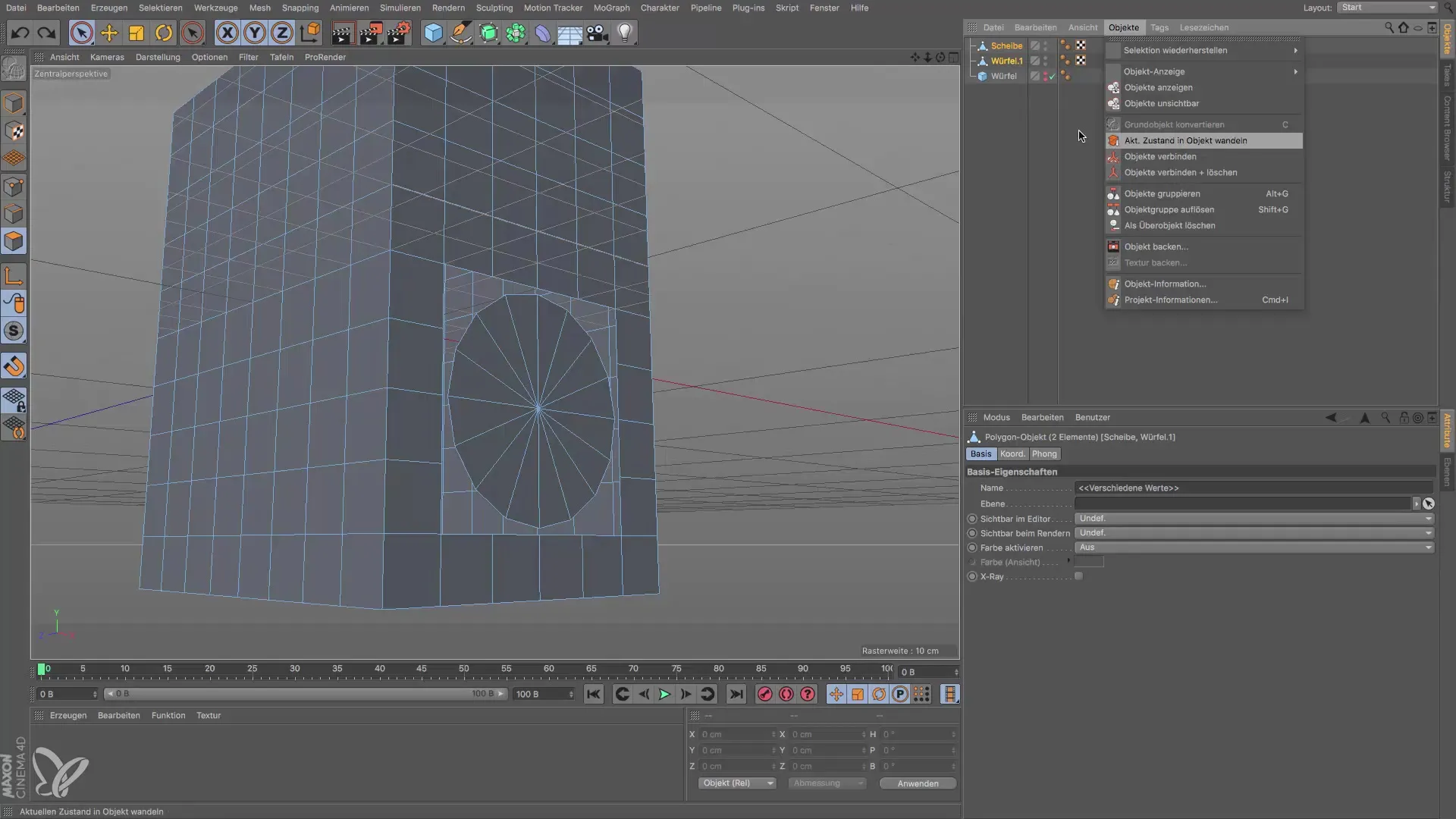1456x819 pixels.
Task: Switch to the Koord. tab
Action: pyautogui.click(x=1012, y=453)
